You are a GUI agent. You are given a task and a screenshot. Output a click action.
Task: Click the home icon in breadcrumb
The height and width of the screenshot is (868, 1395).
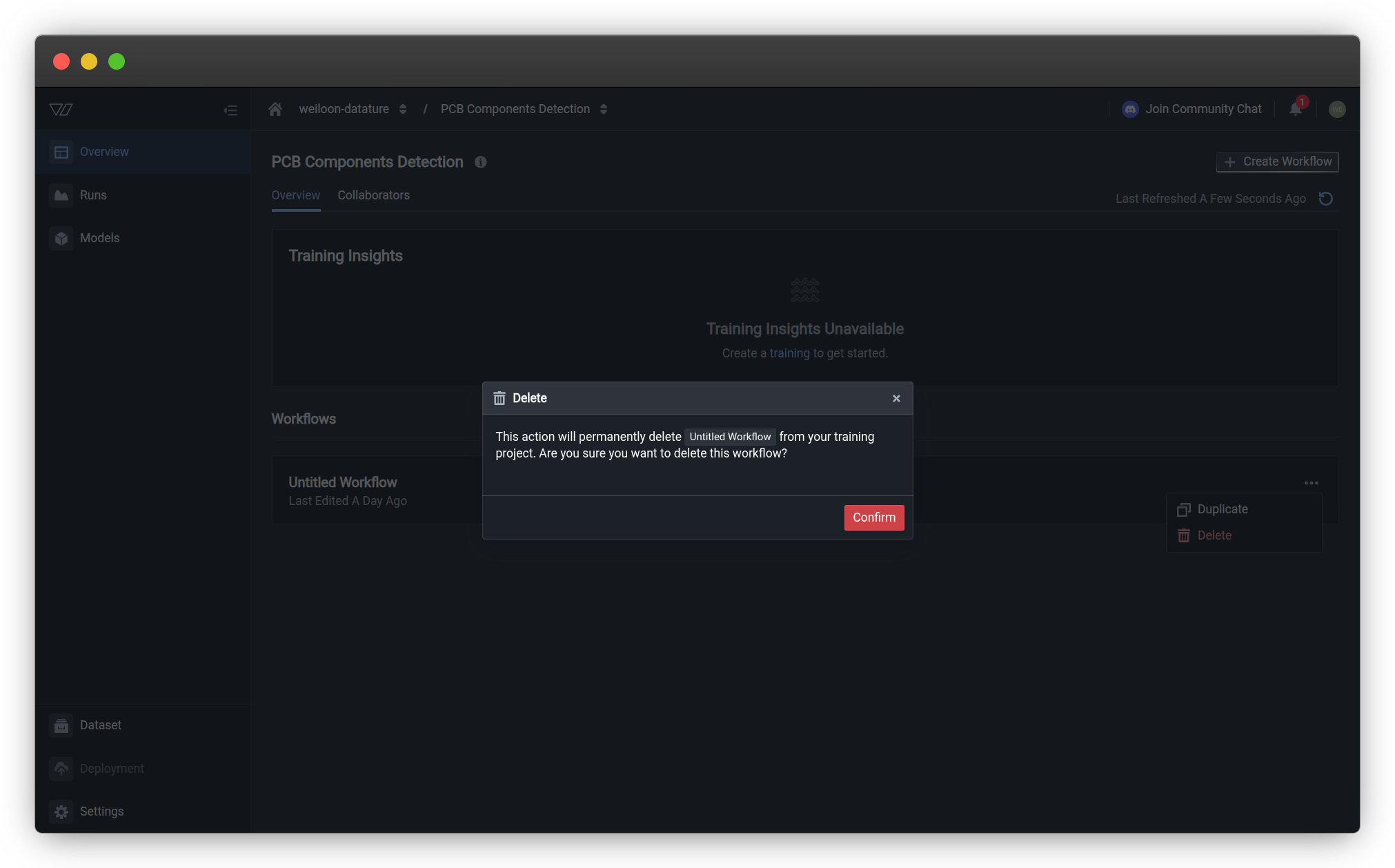coord(275,109)
